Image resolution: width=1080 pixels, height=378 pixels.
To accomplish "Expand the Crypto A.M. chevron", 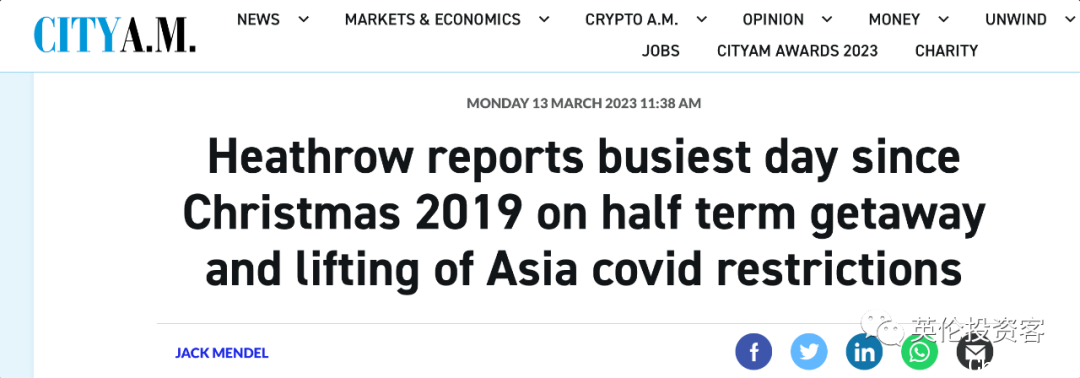I will 701,20.
